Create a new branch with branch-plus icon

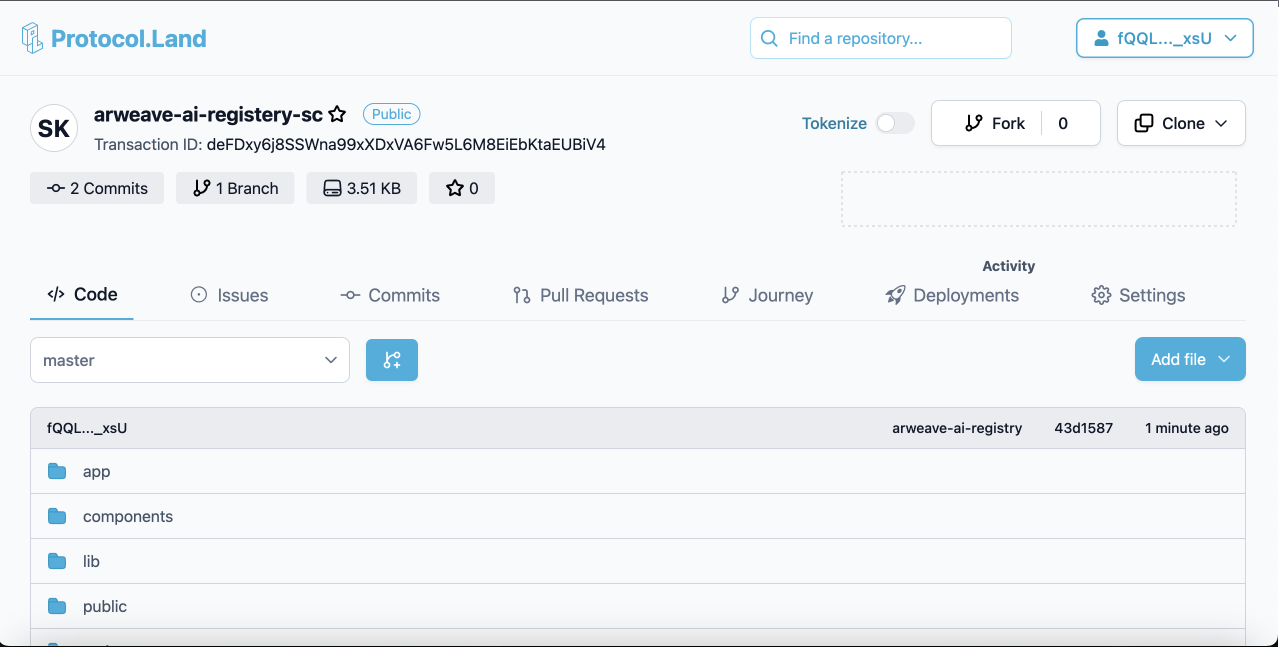pos(392,360)
